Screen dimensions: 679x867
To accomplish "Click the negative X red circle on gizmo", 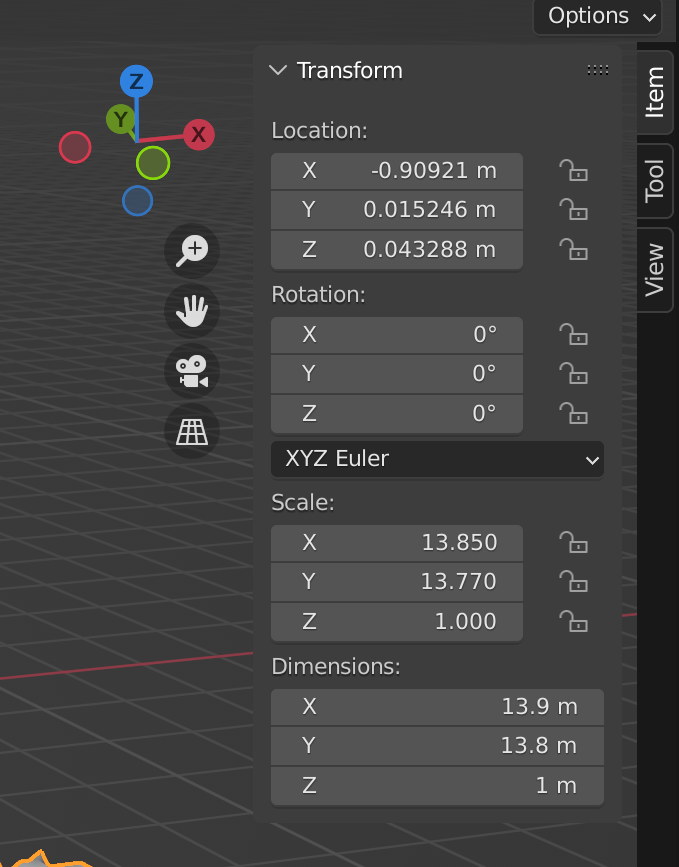I will tap(75, 147).
